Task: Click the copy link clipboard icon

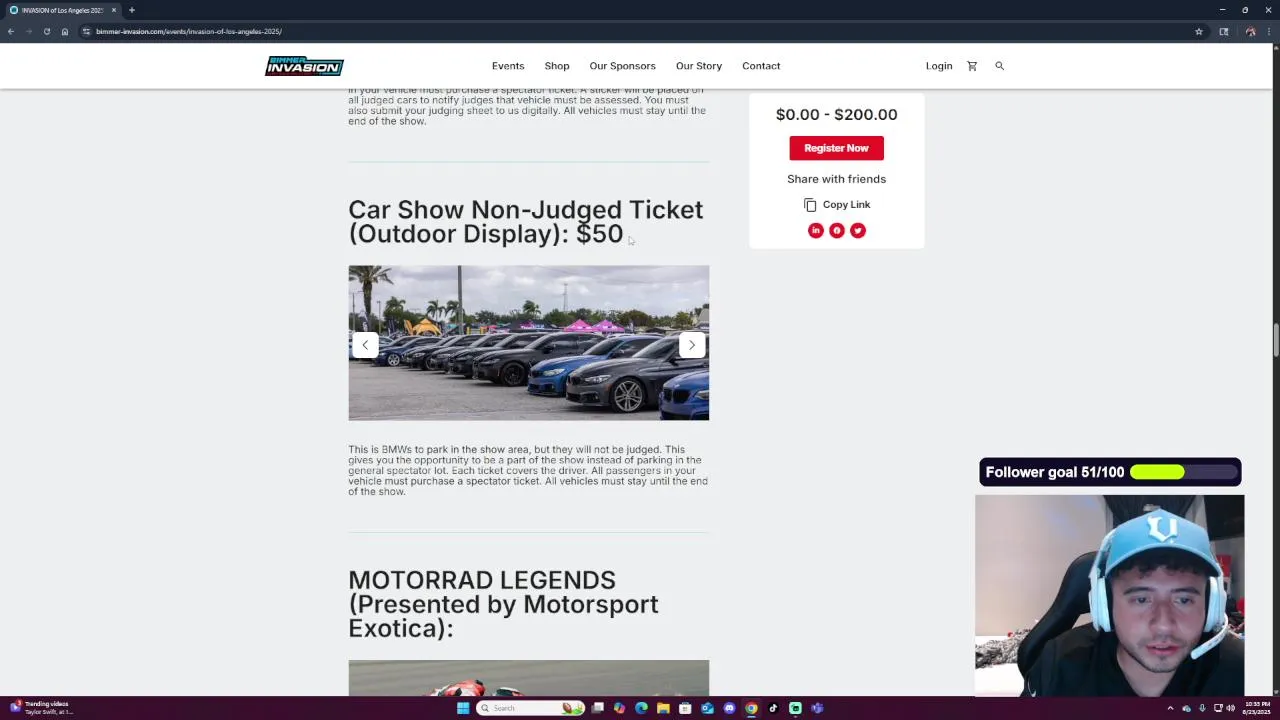Action: coord(810,205)
